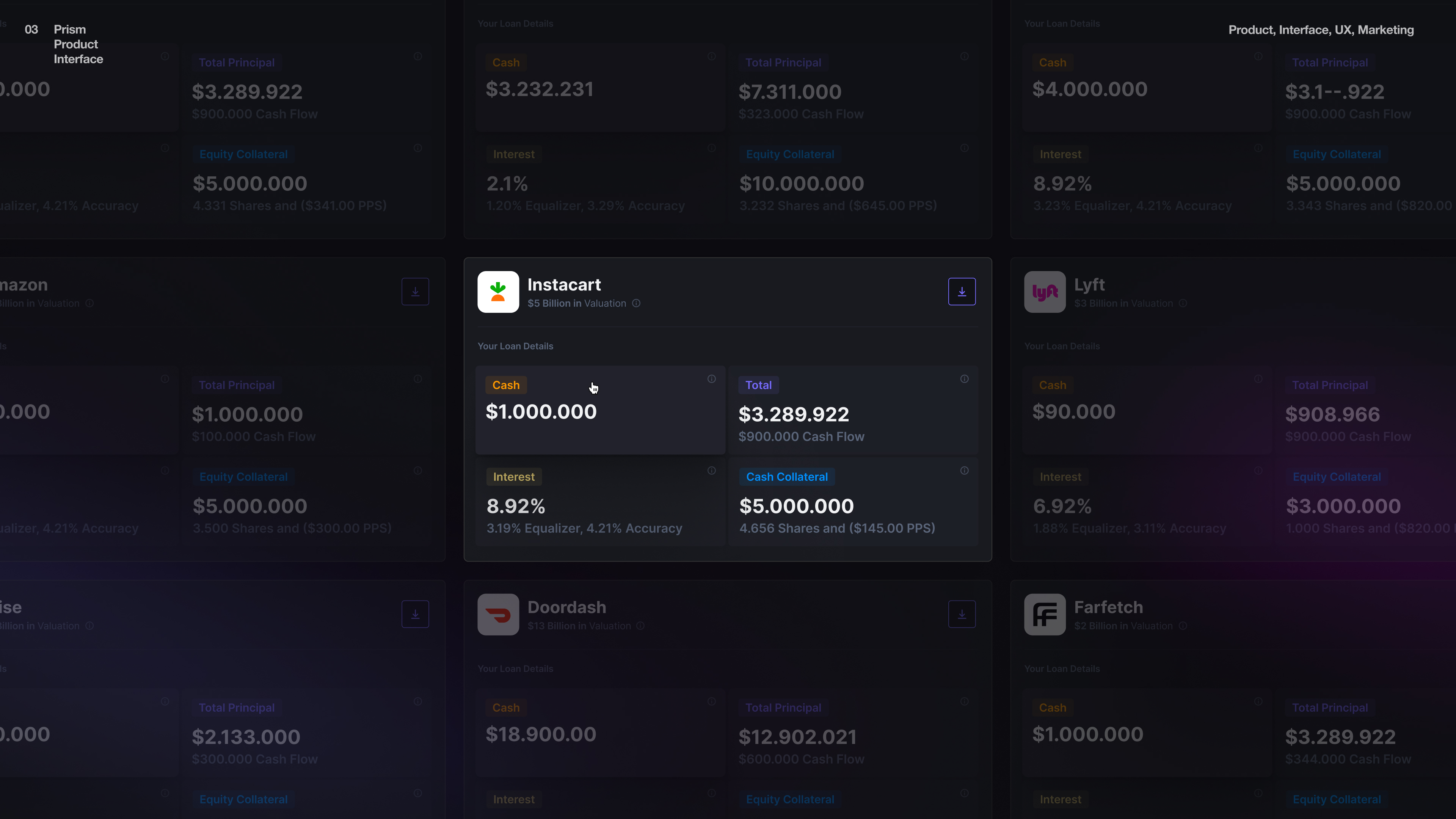Download the Doordash loan details
The image size is (1456, 819).
pos(962,614)
